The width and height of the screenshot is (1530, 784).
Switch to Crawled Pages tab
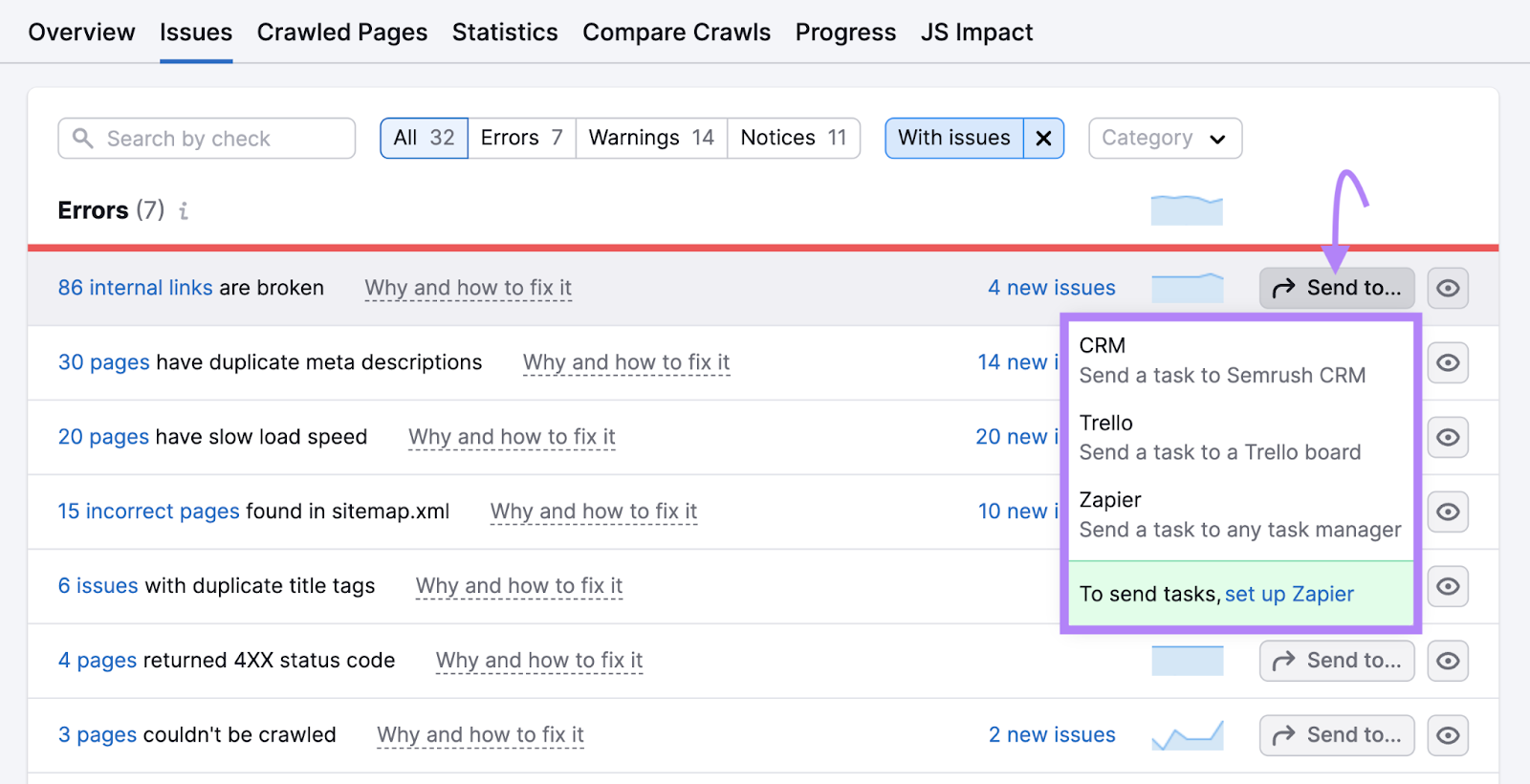tap(342, 33)
